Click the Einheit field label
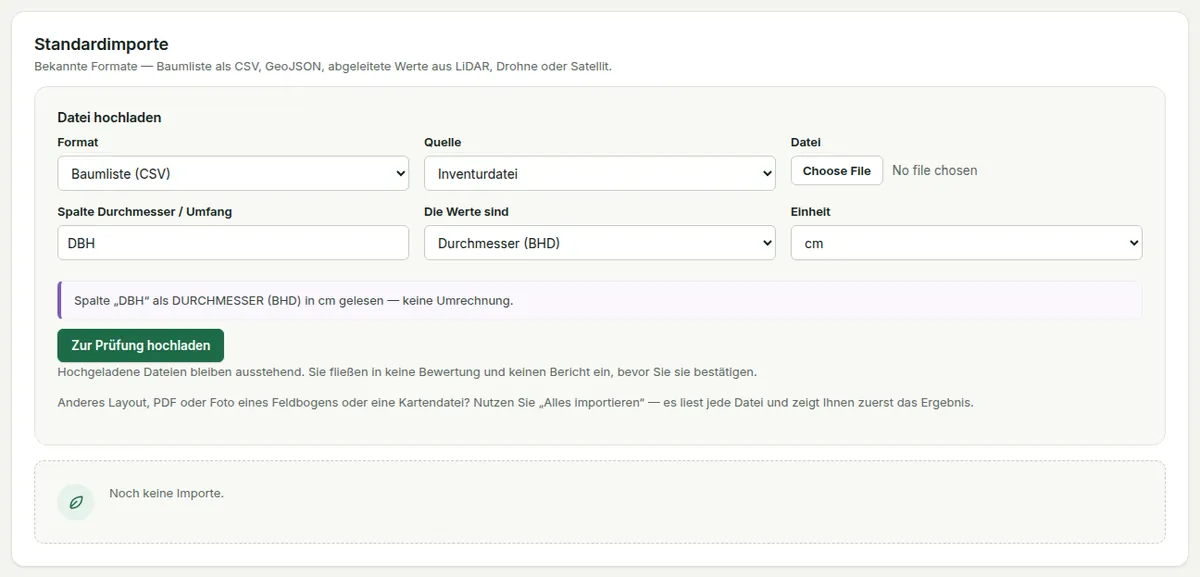Screen dimensions: 1200x577 811,212
